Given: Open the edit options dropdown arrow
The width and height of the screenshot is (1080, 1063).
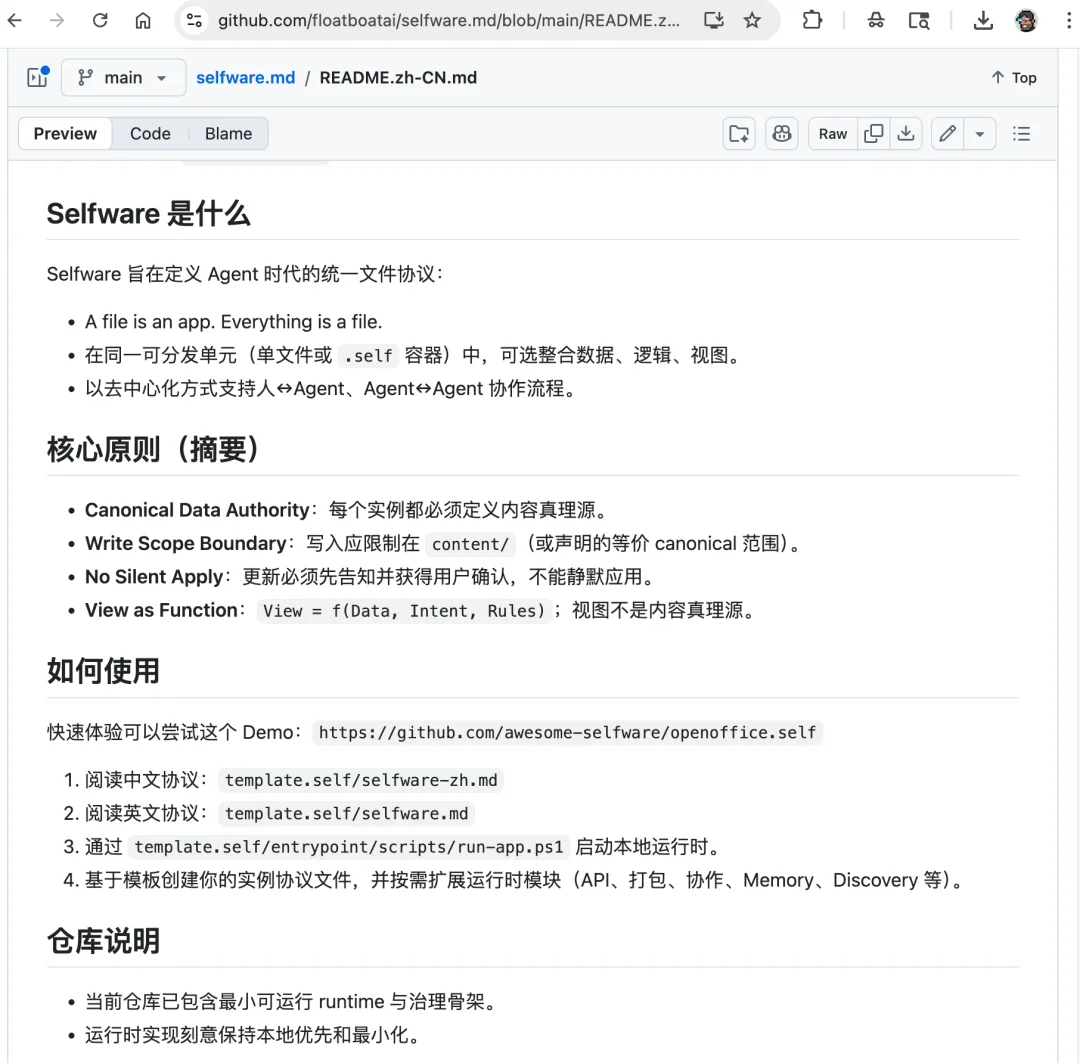Looking at the screenshot, I should pos(979,133).
